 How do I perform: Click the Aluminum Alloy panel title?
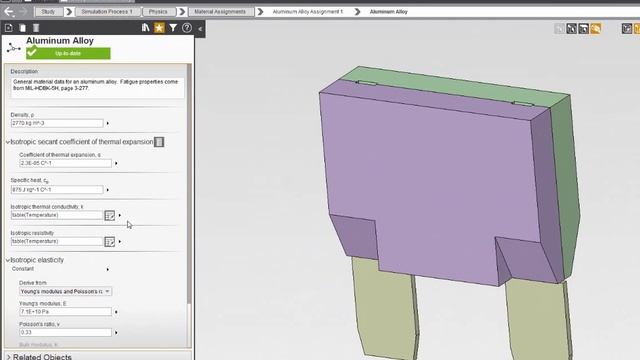[x=60, y=41]
